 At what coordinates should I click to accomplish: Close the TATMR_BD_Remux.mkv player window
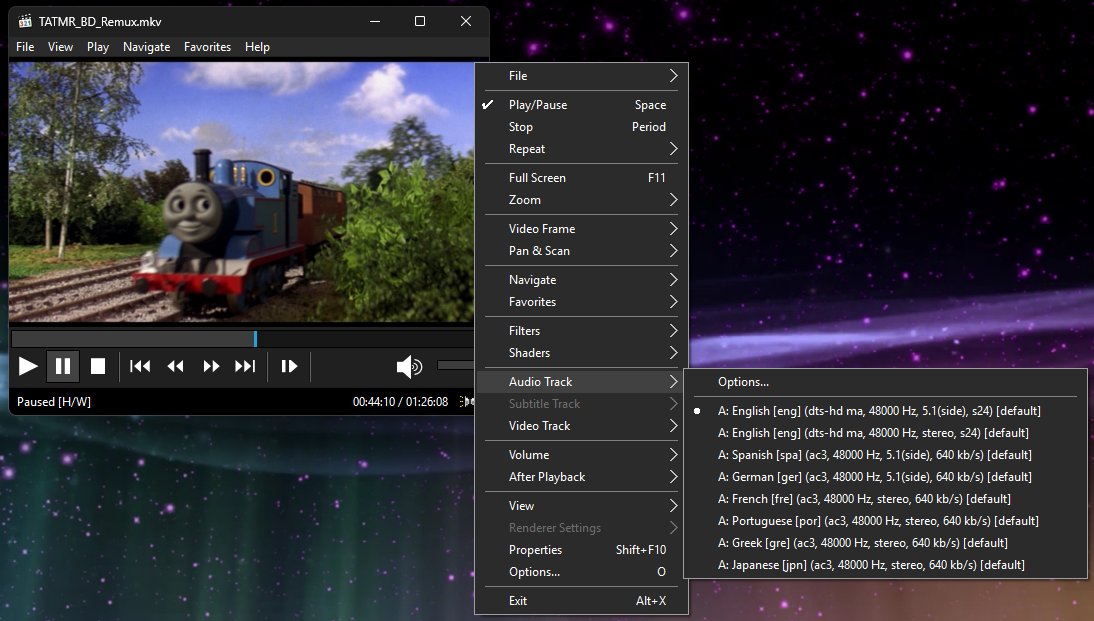coord(466,21)
